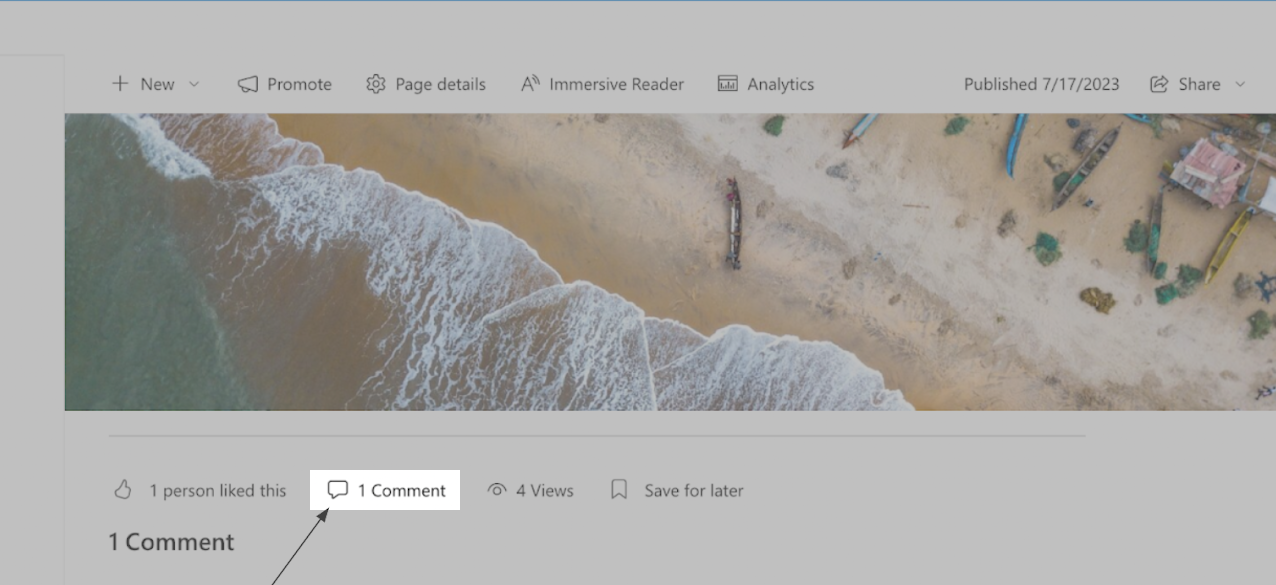1276x585 pixels.
Task: Select the Analytics text label
Action: [x=780, y=84]
